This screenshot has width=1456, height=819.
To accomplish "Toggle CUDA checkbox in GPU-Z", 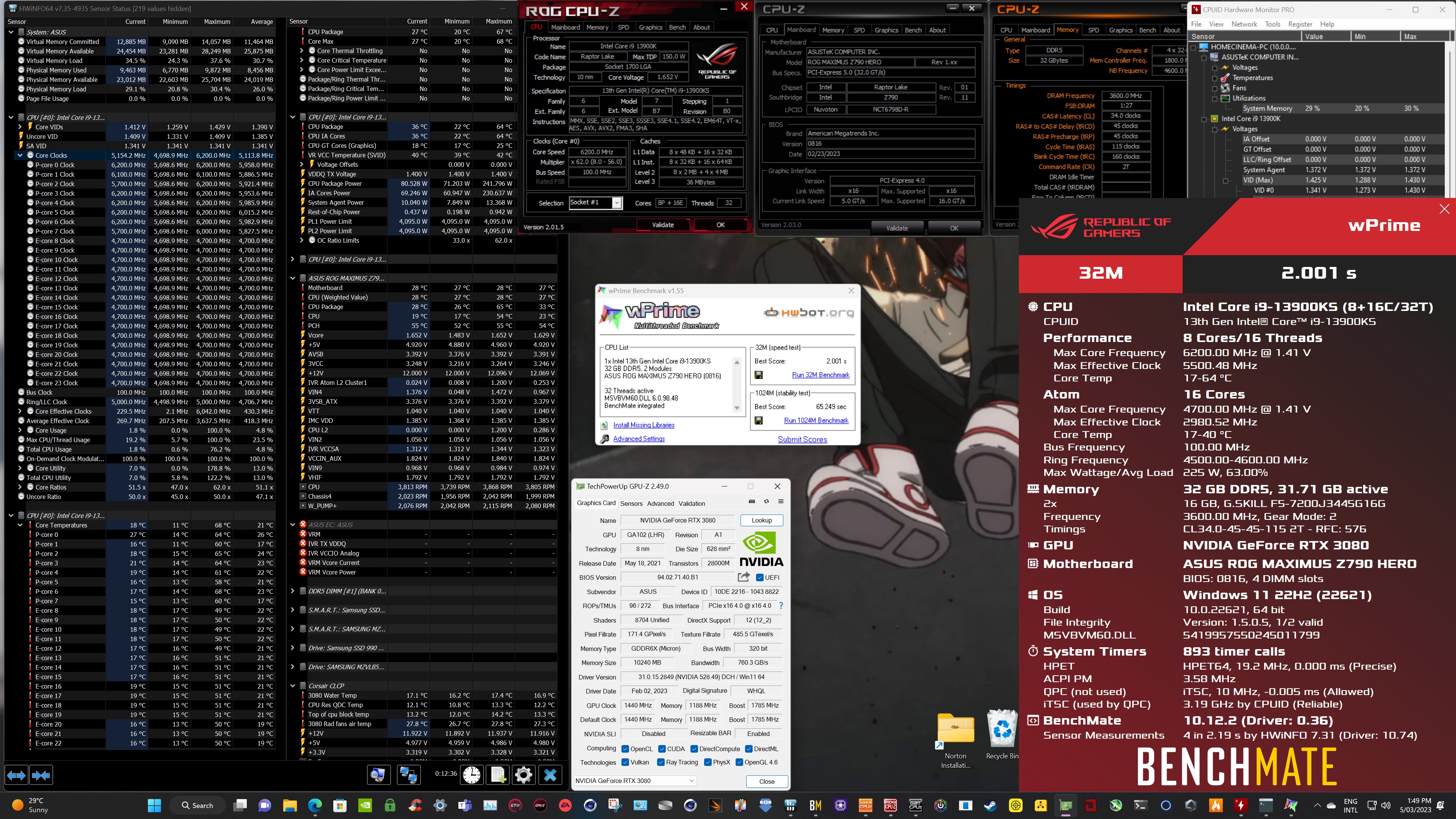I will pyautogui.click(x=661, y=748).
